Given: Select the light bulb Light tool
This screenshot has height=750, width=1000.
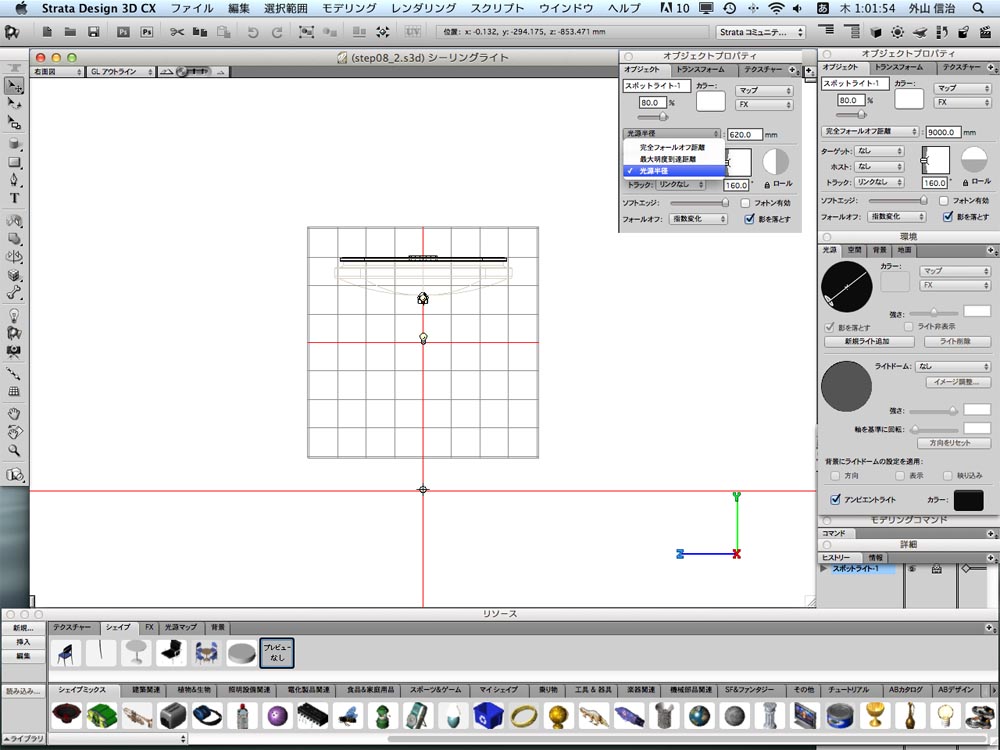Looking at the screenshot, I should 14,315.
